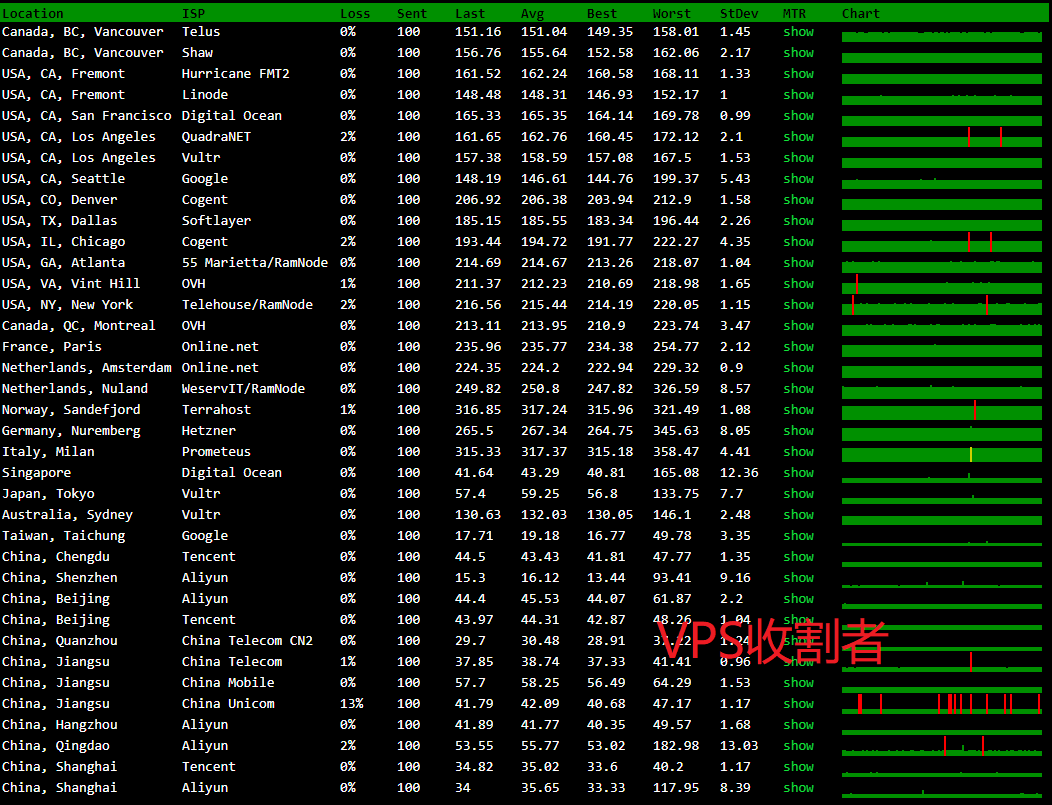The width and height of the screenshot is (1052, 805).
Task: Click the chart for Jiangsu China Unicom
Action: click(x=941, y=704)
